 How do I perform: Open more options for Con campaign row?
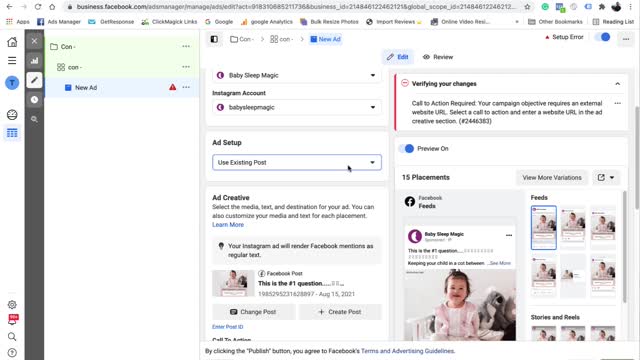(x=186, y=47)
